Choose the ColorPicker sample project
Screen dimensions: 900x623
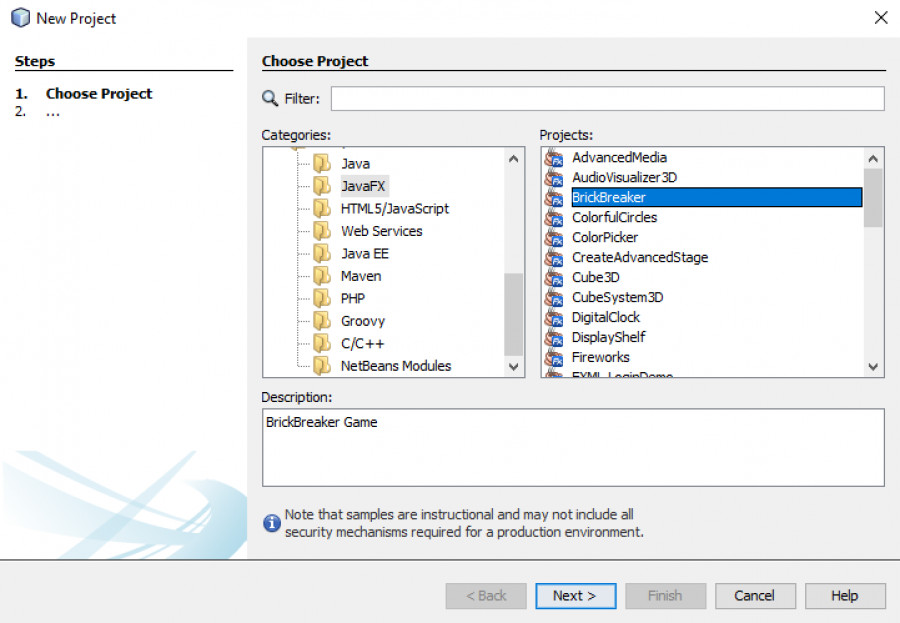click(605, 237)
